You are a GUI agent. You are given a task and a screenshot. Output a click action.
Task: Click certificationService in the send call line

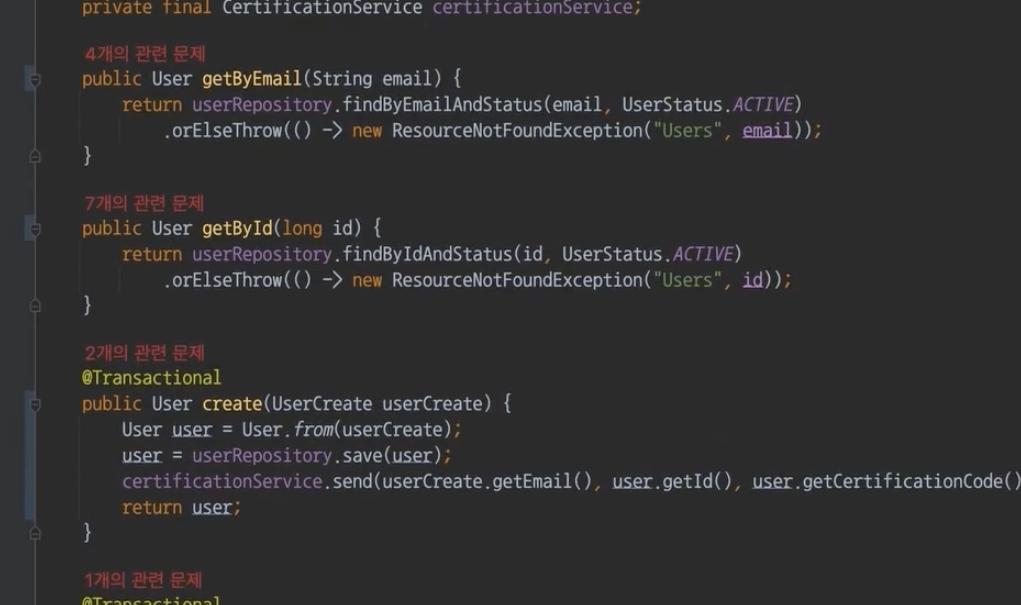click(x=222, y=481)
